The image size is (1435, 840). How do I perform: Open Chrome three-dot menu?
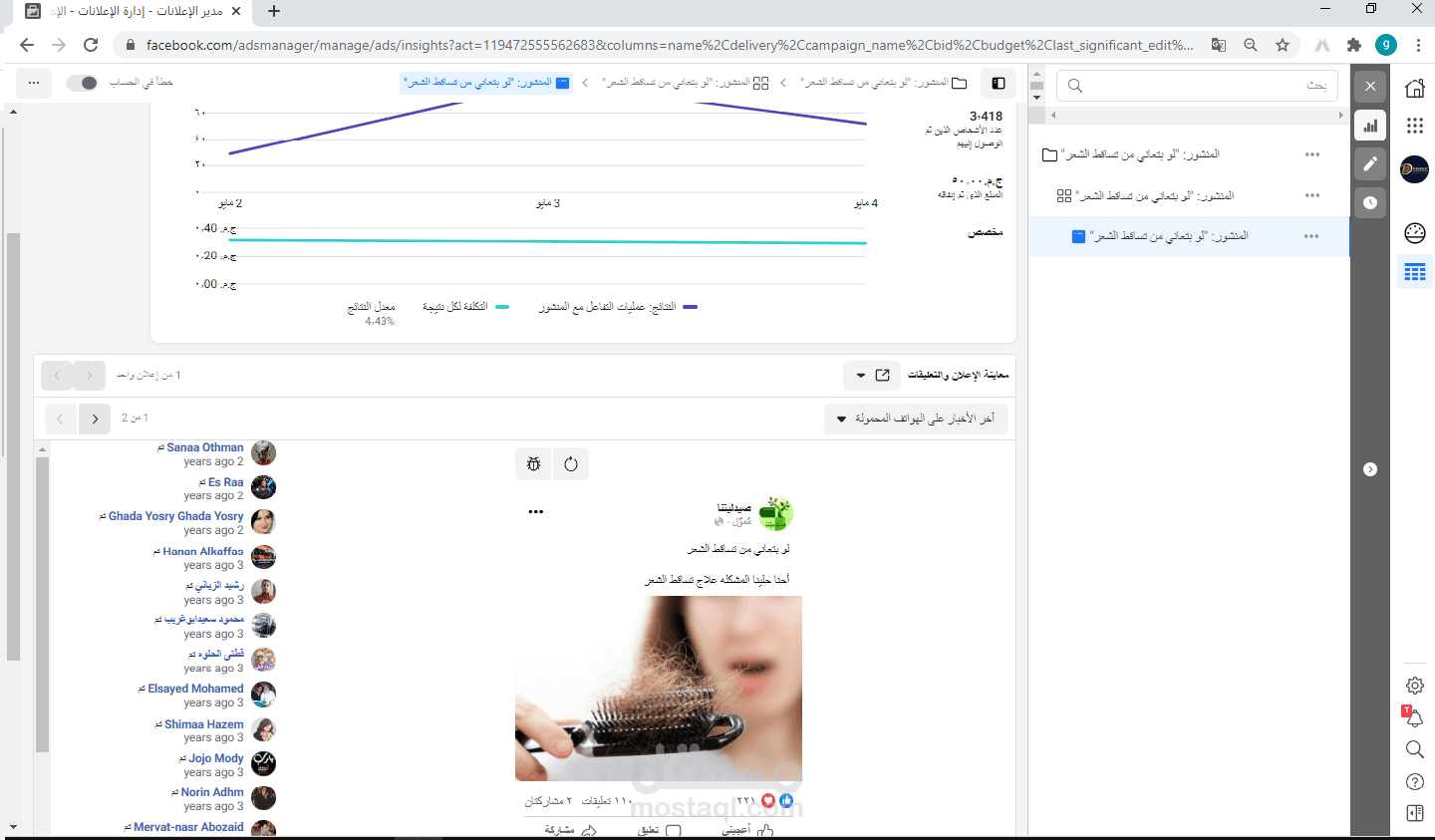click(x=1418, y=45)
